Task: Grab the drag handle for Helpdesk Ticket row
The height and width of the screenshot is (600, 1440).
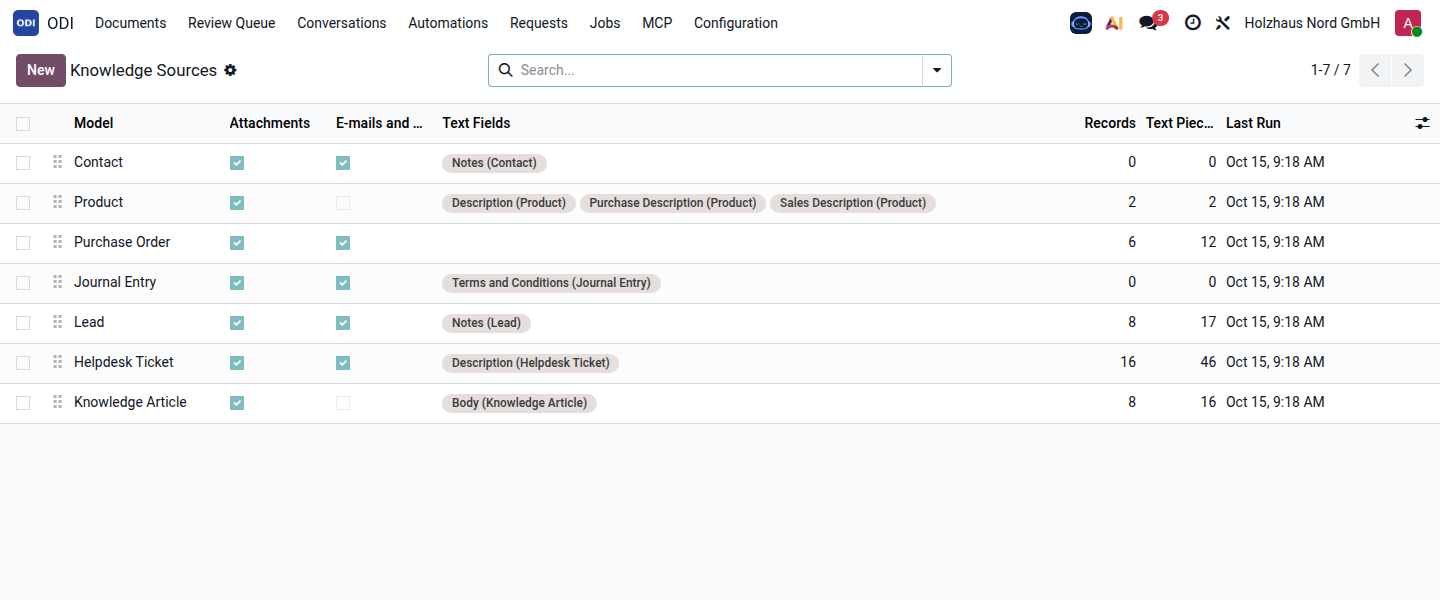Action: pos(57,362)
